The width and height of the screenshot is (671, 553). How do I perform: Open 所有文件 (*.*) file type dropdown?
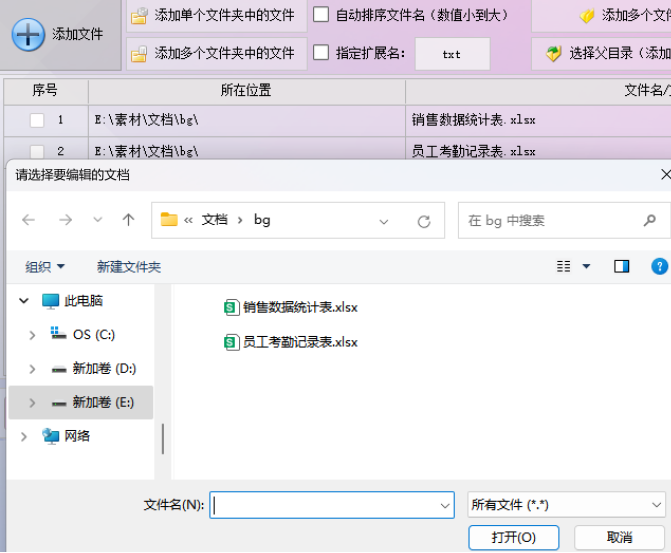(x=567, y=505)
